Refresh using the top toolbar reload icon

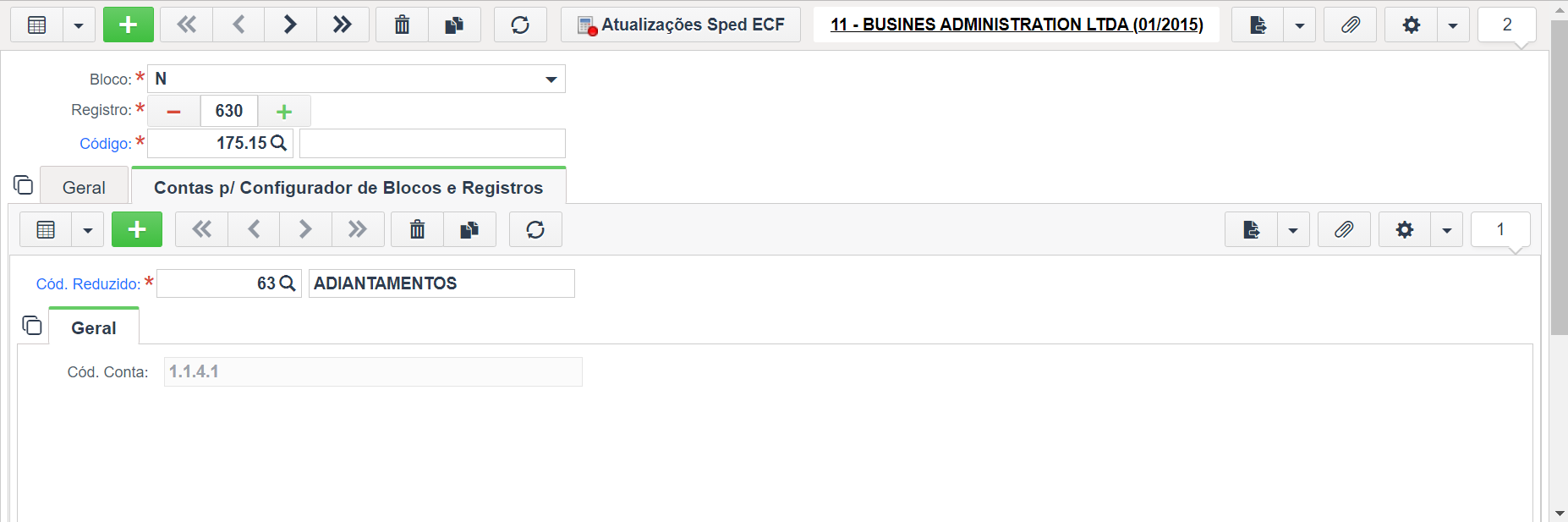pyautogui.click(x=520, y=25)
